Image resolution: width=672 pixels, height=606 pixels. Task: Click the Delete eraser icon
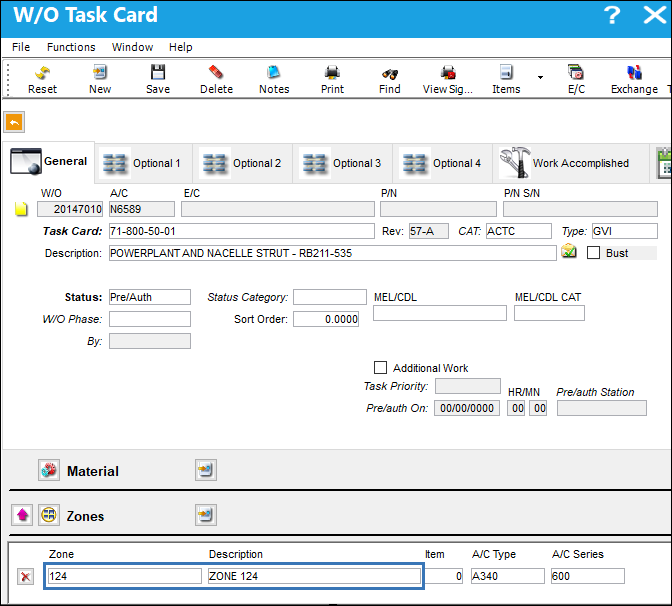click(216, 72)
